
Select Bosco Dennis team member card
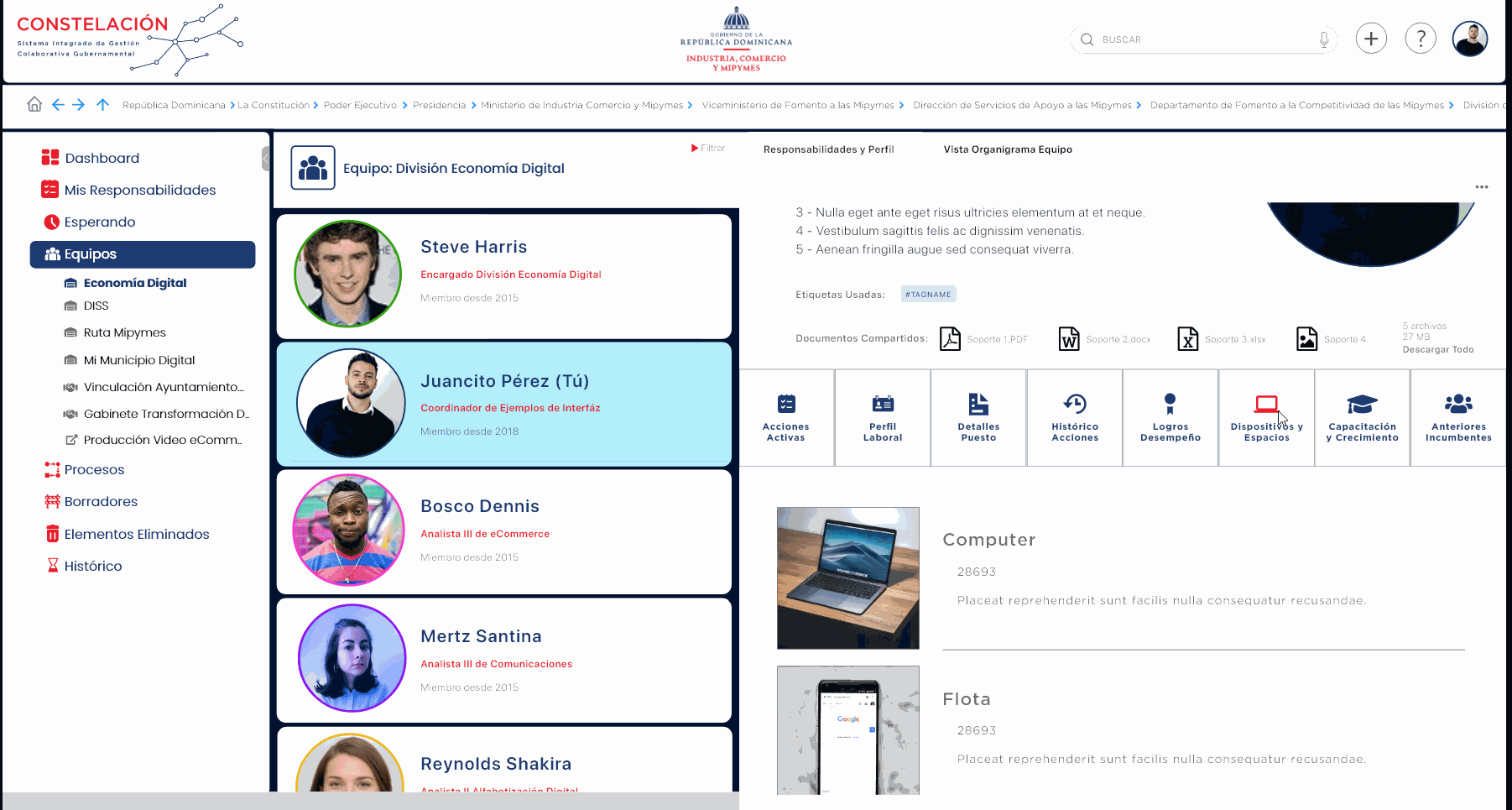click(503, 531)
